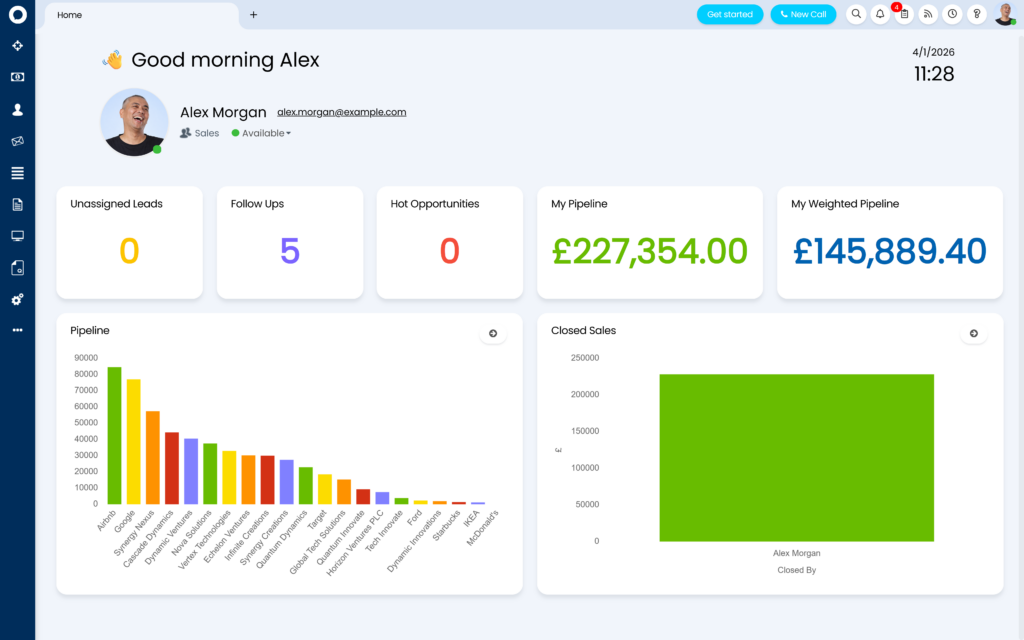Open the notifications bell
Screen dimensions: 1024x640
[880, 14]
